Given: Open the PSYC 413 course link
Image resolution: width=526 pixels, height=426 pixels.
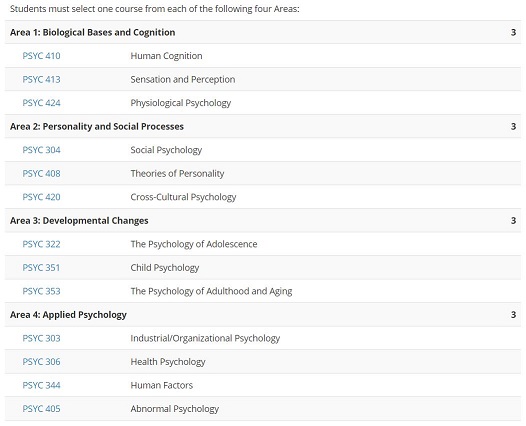Looking at the screenshot, I should click(41, 79).
